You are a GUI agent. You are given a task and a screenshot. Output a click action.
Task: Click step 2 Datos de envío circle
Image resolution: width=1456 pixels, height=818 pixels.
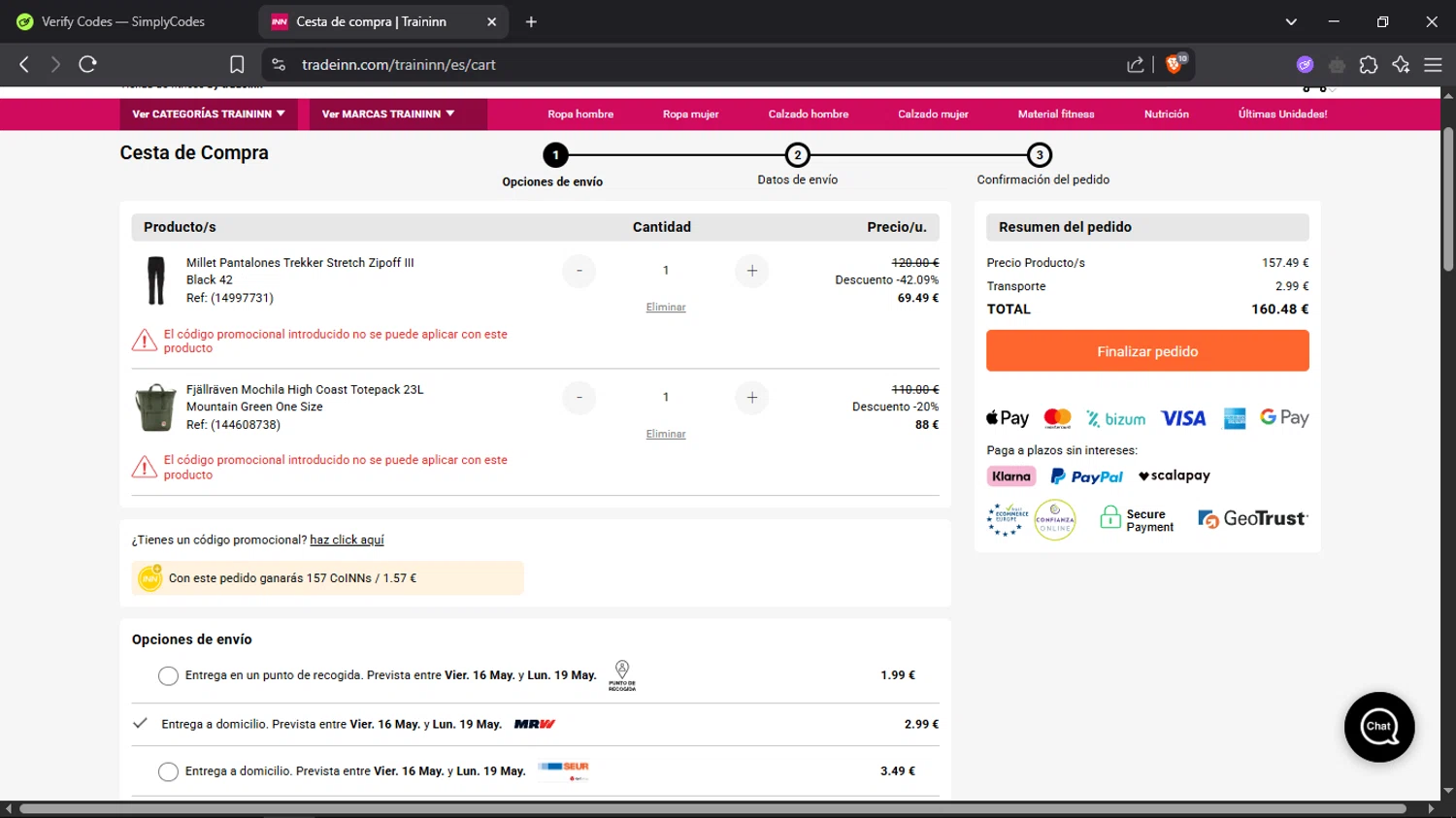tap(797, 154)
